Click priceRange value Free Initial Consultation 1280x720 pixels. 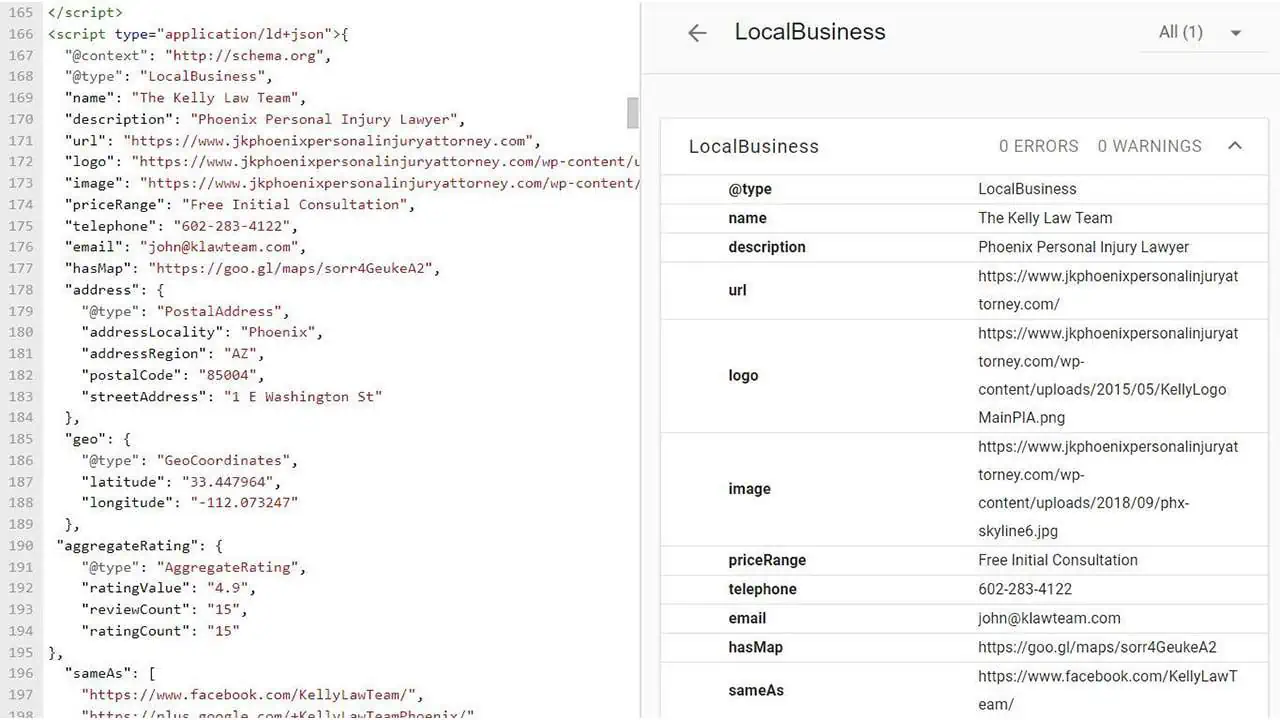[1058, 560]
